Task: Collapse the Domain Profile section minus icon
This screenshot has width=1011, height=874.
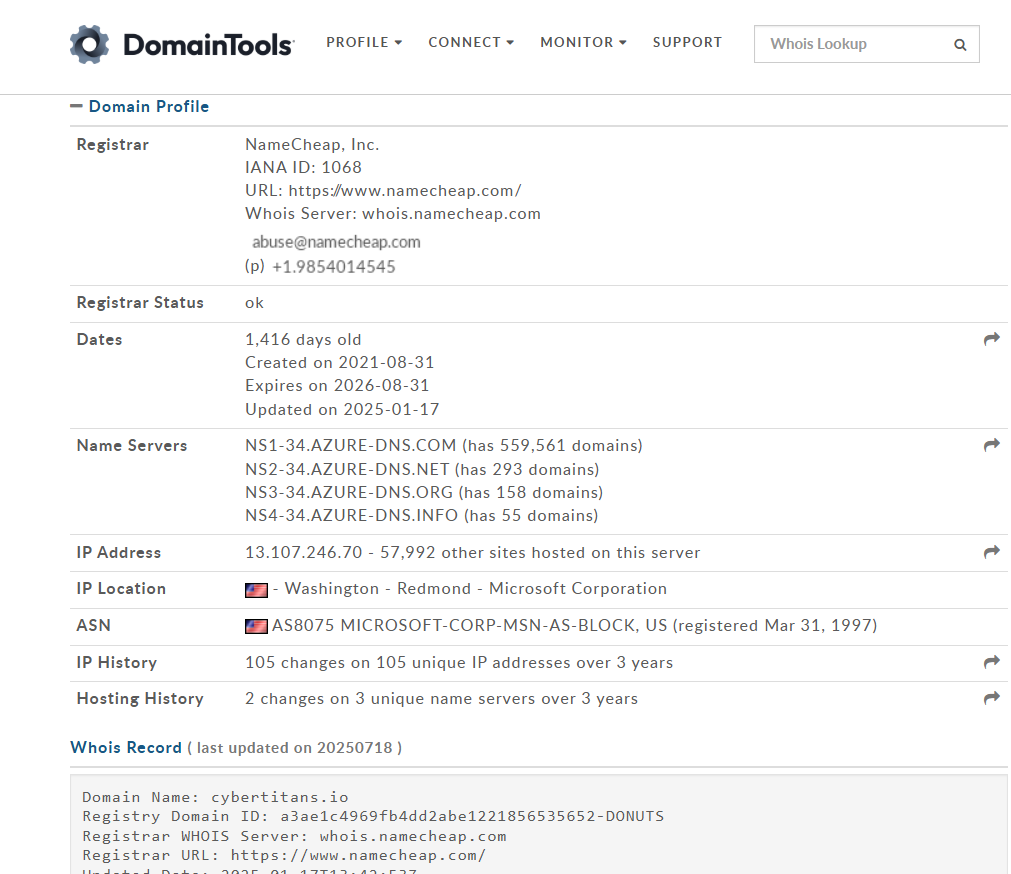Action: (76, 106)
